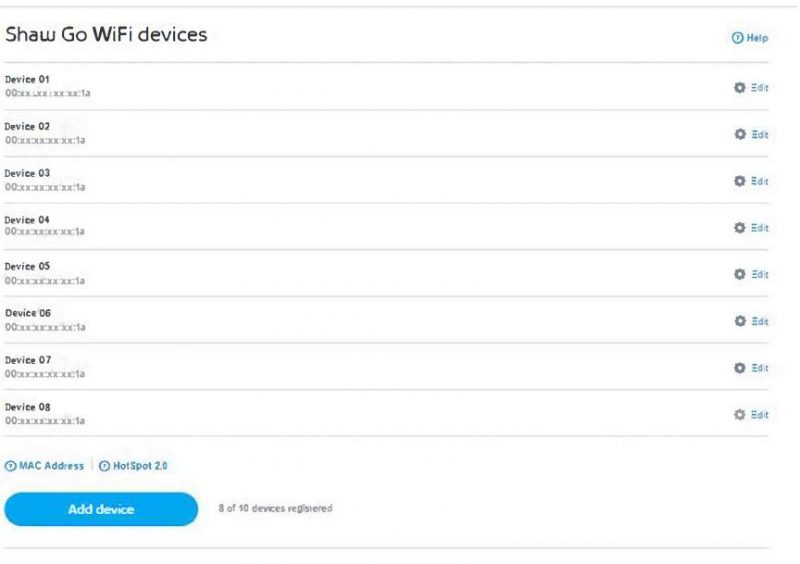Open the Edit link for Device 01
The width and height of the screenshot is (800, 564).
coord(760,88)
